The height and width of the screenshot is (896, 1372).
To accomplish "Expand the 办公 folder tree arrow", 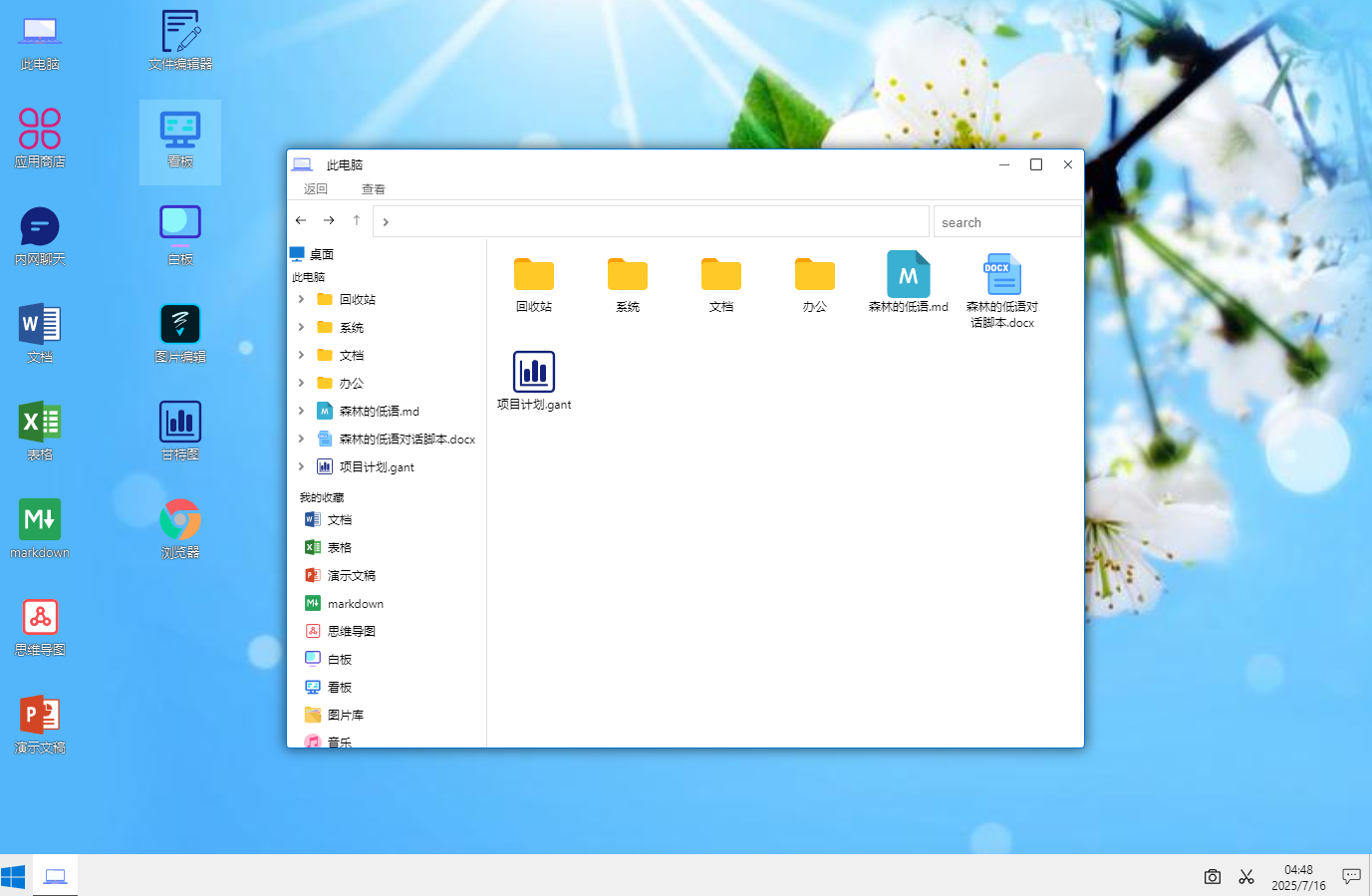I will point(301,383).
